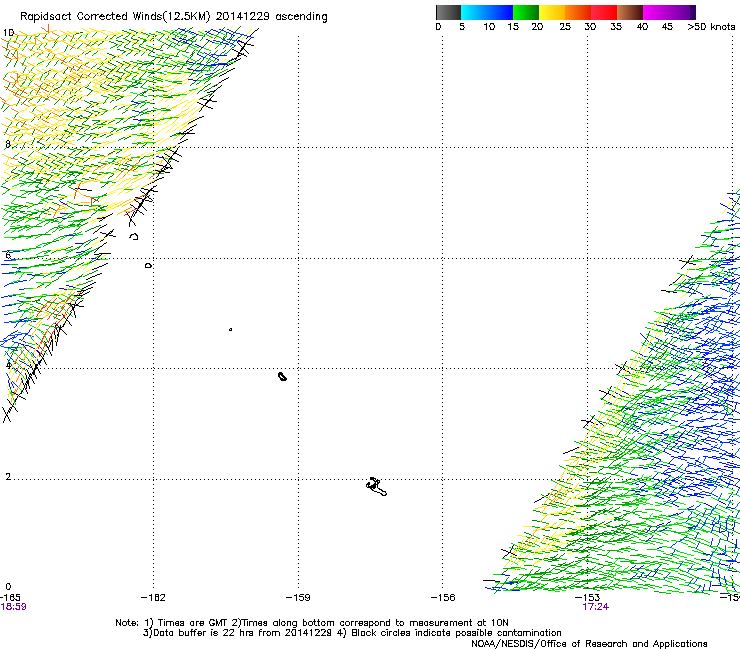
Task: Click the 'NOAA/NESDIS/Office of Research and Applications' credit
Action: point(589,644)
